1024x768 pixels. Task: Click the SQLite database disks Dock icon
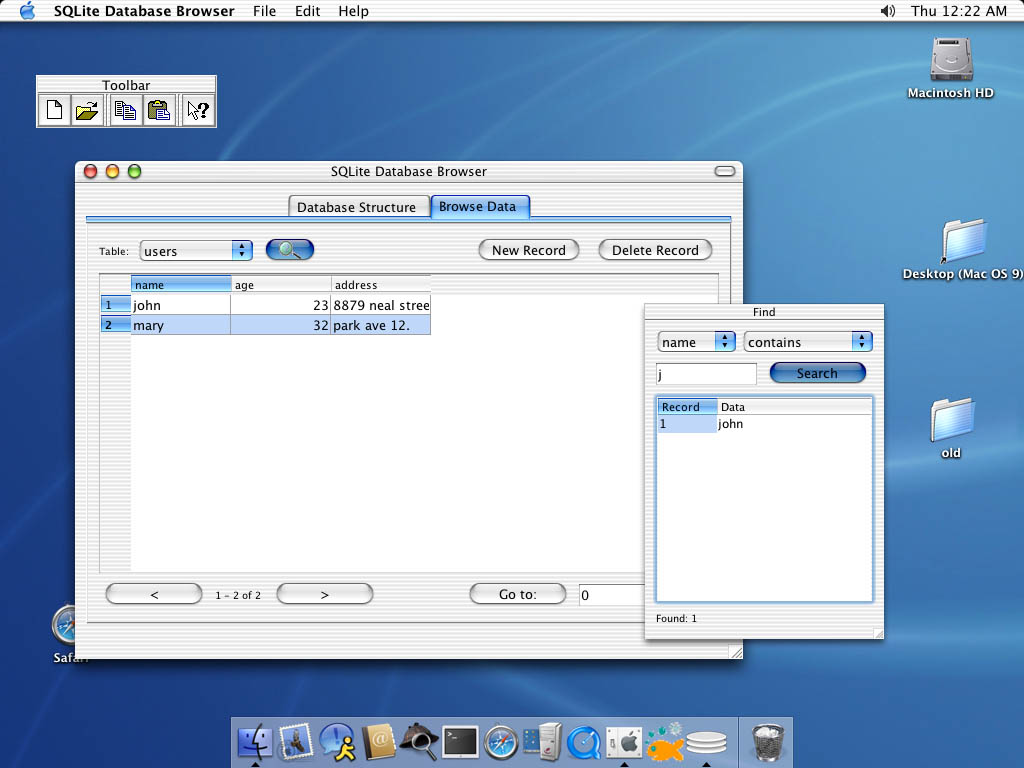pos(706,744)
